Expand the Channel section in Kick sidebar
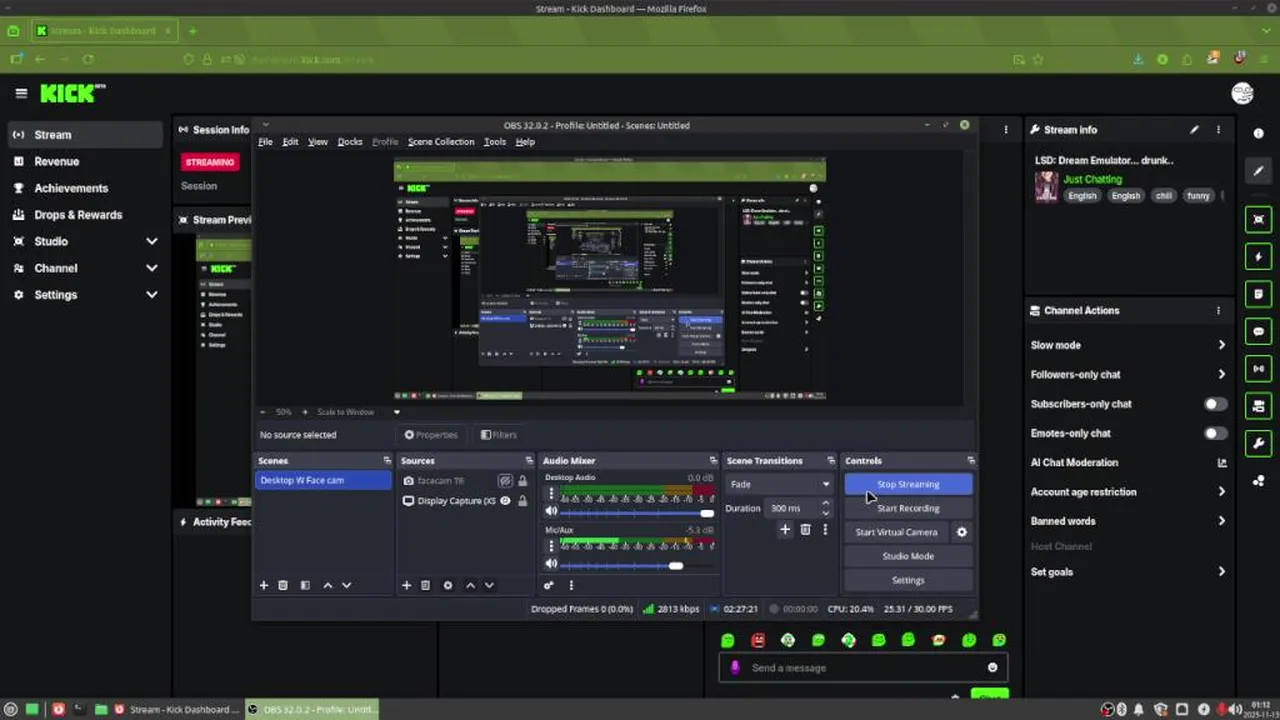 pyautogui.click(x=152, y=268)
